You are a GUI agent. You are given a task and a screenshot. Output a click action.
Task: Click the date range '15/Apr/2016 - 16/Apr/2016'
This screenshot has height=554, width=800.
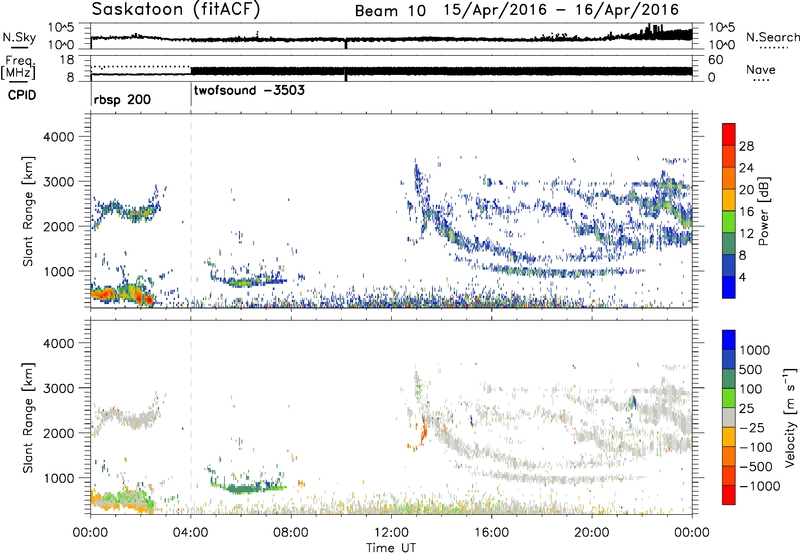(561, 10)
